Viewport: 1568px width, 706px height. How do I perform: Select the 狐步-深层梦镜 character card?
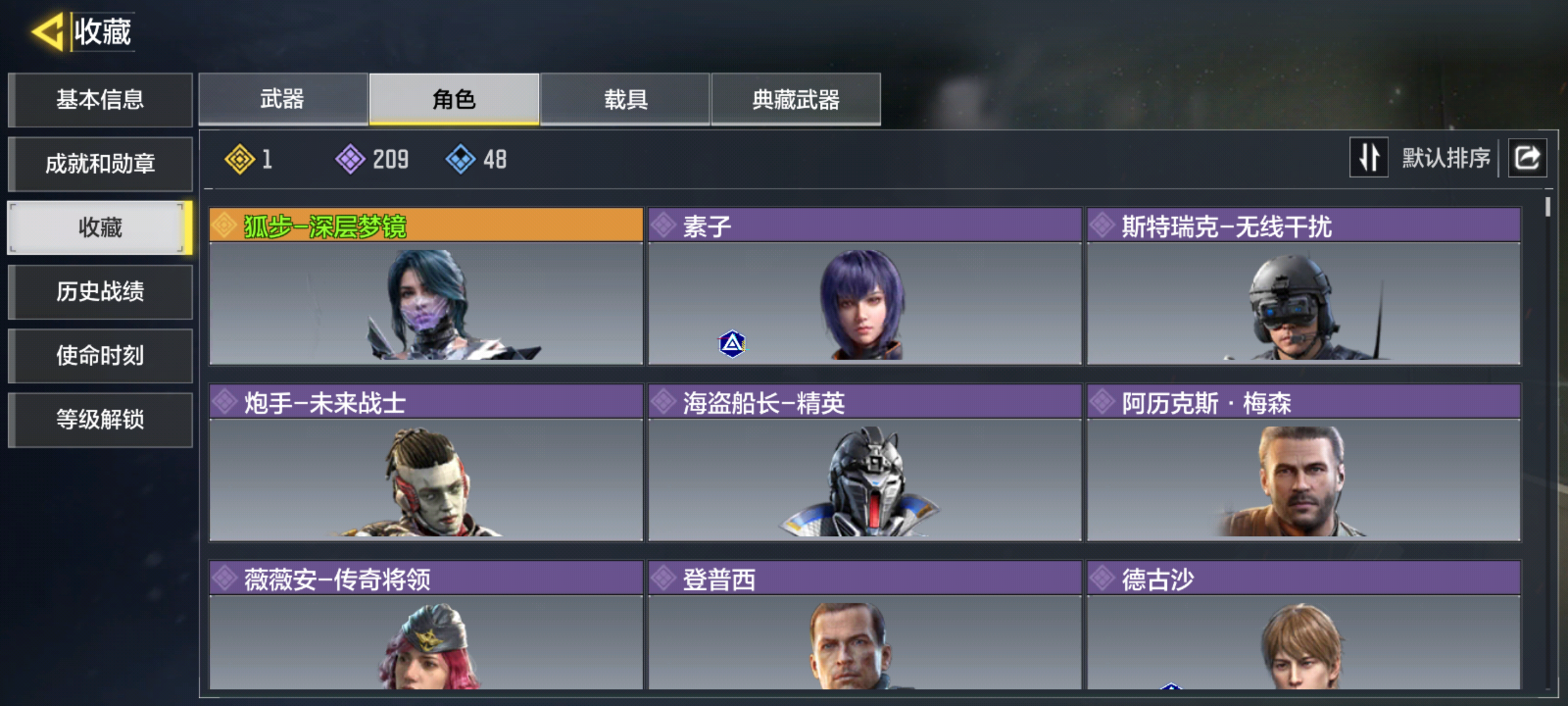(x=426, y=286)
